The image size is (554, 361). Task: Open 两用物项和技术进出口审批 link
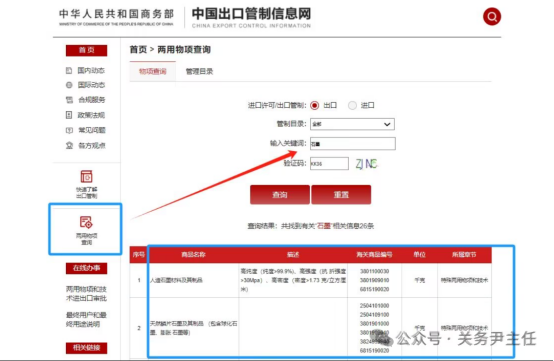86,294
